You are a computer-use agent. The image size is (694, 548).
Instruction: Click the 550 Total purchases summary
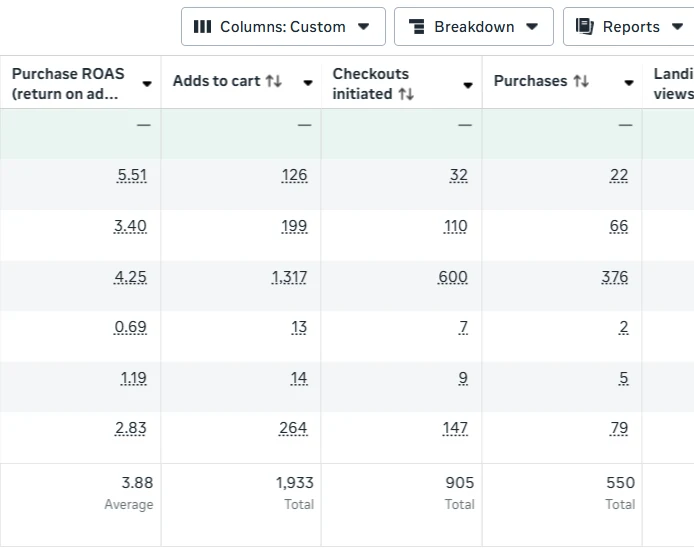pos(620,492)
